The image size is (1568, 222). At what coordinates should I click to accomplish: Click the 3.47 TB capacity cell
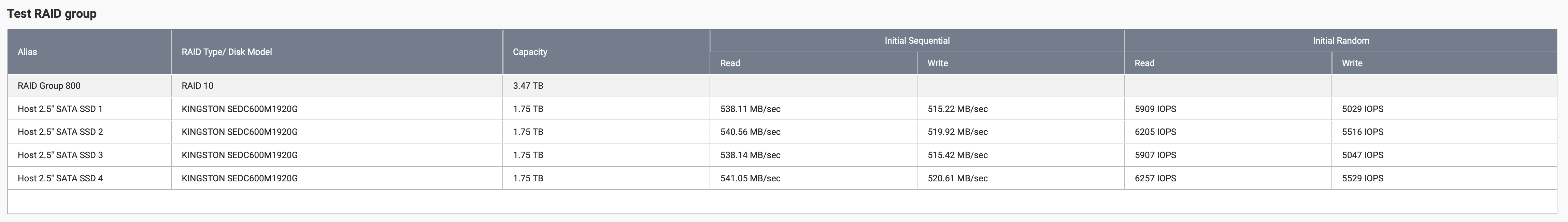[x=528, y=86]
